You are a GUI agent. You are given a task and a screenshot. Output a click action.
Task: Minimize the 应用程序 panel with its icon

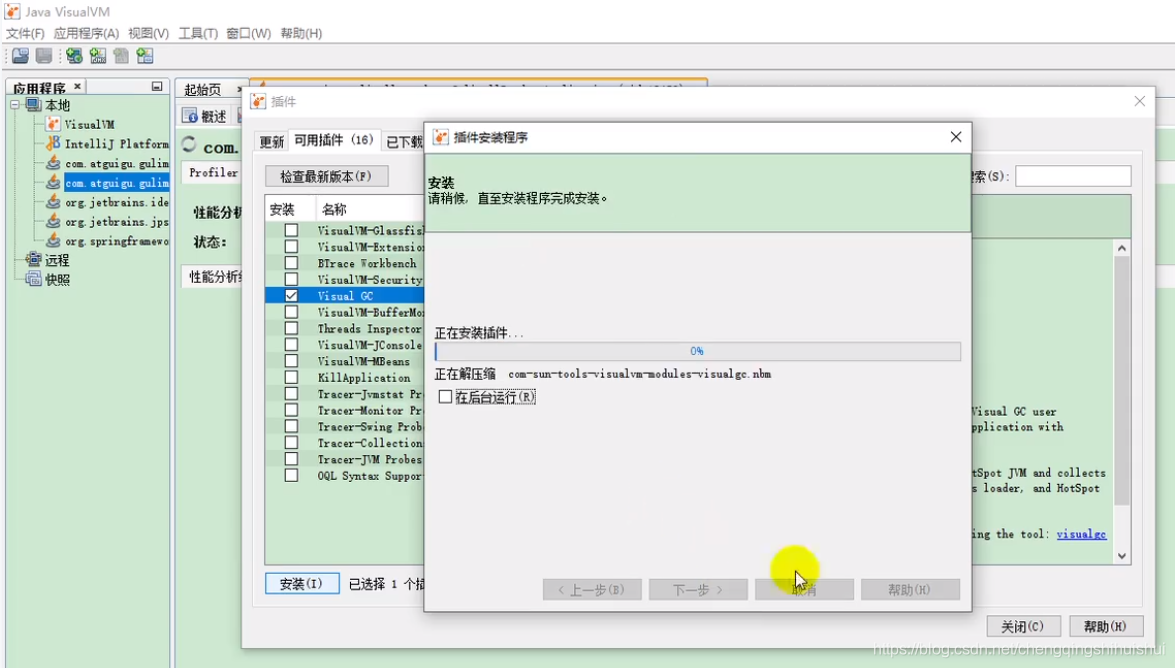click(x=157, y=87)
